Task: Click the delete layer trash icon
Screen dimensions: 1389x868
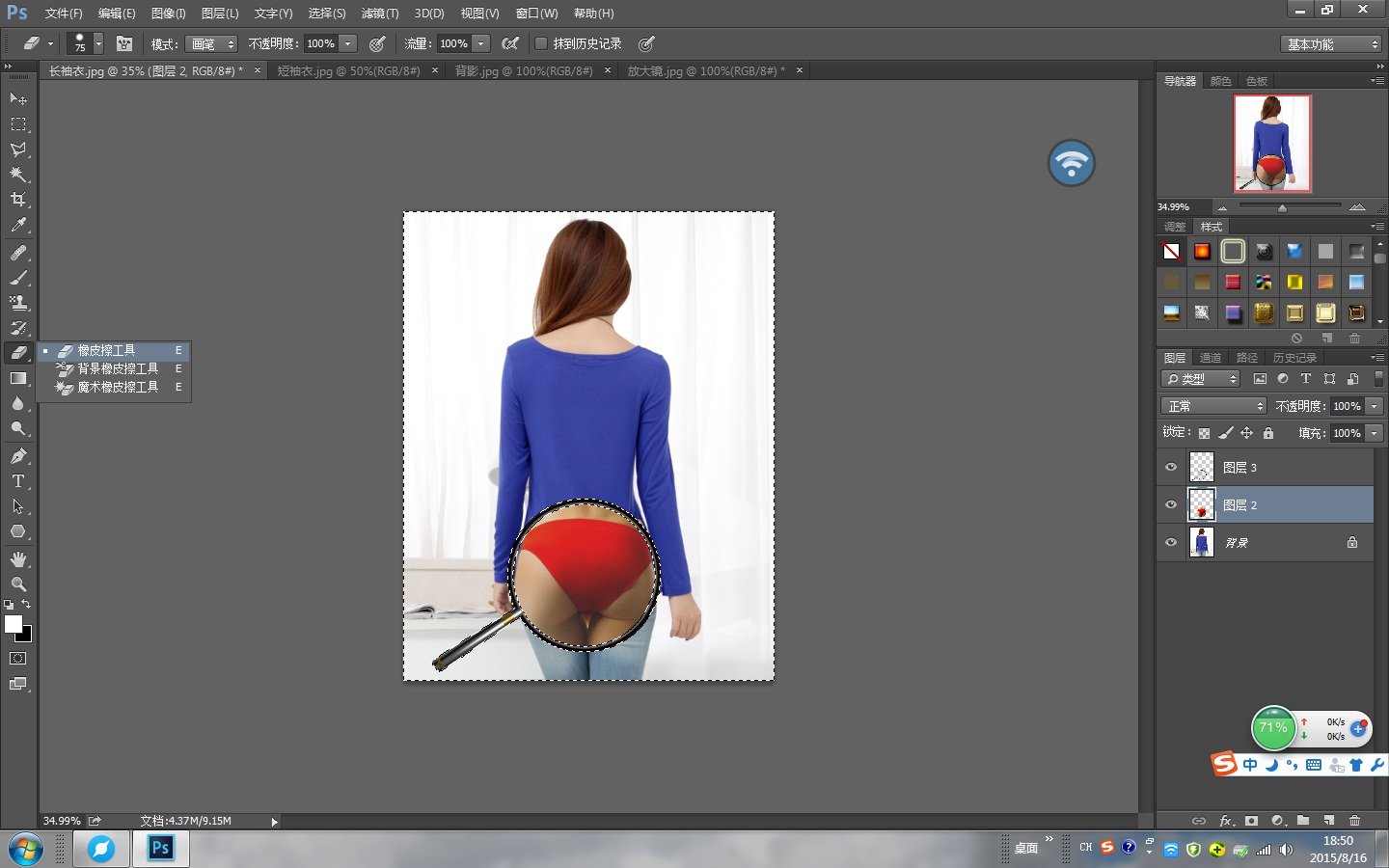Action: [x=1354, y=821]
